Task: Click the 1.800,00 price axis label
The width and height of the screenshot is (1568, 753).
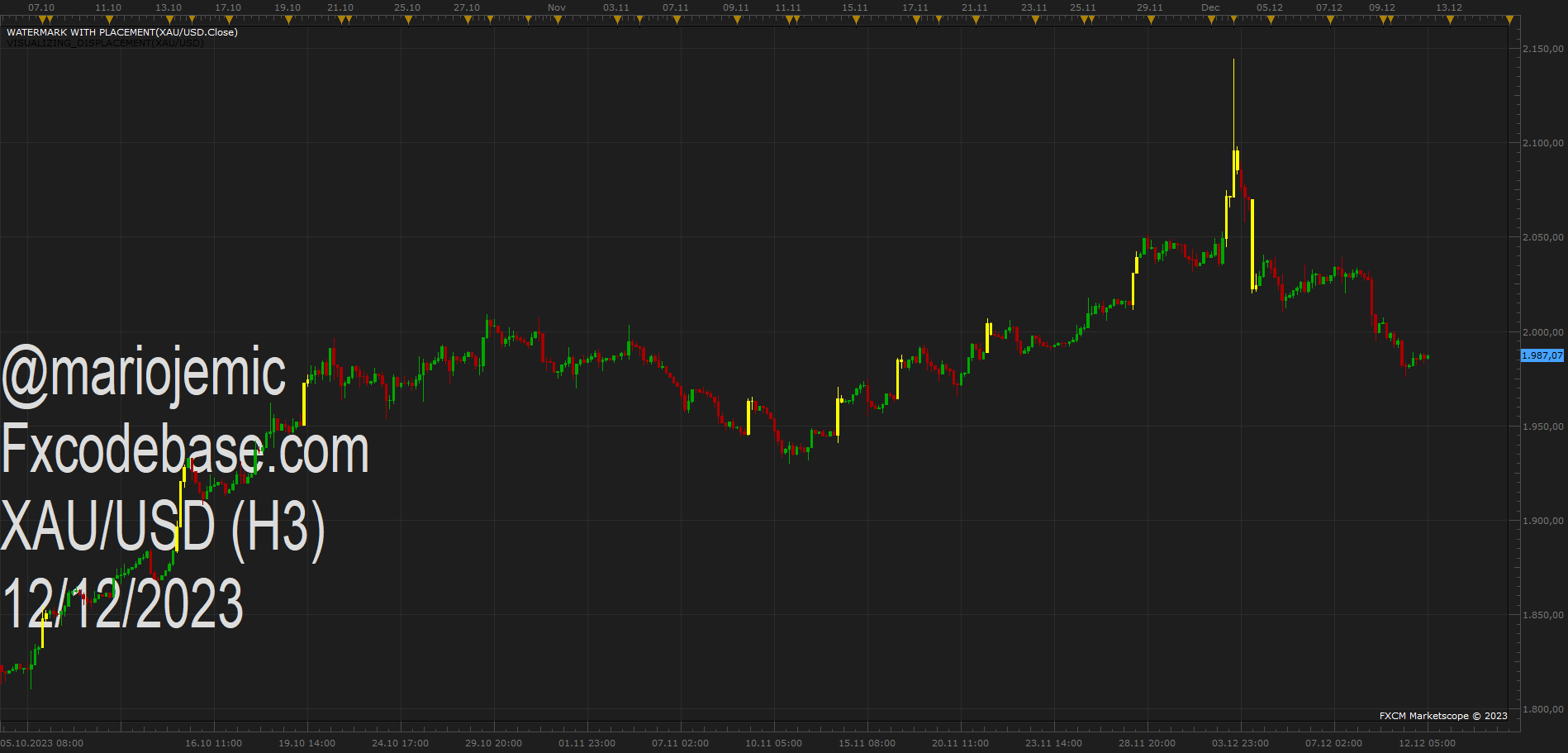Action: coord(1542,709)
